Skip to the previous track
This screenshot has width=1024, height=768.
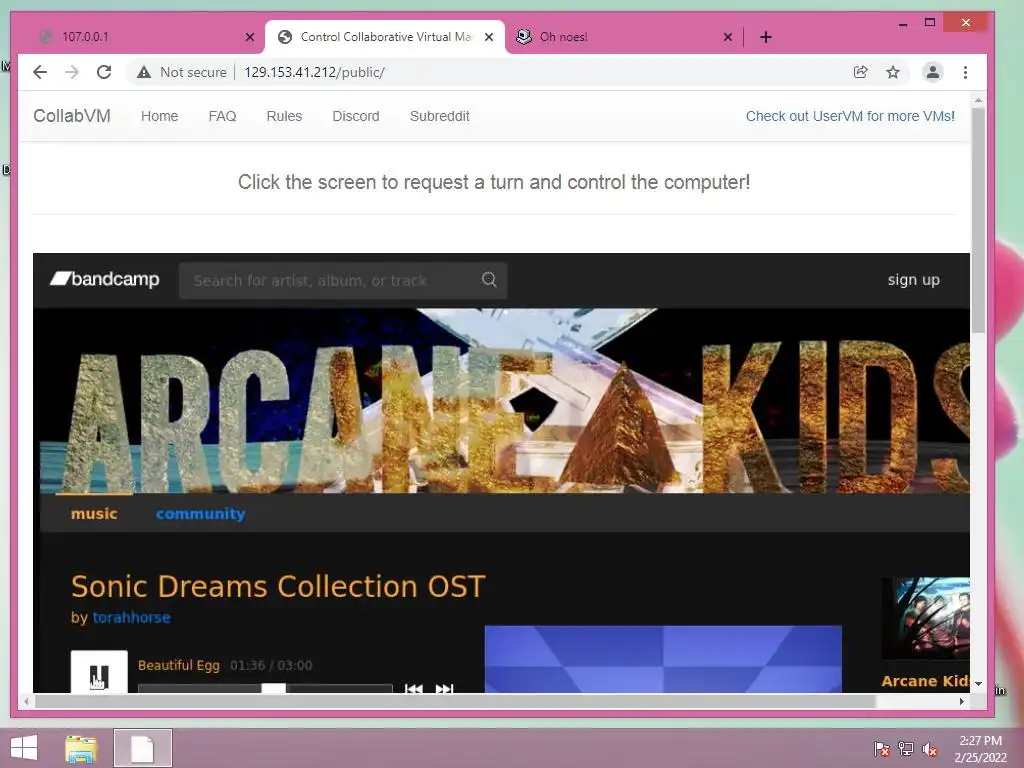click(x=413, y=688)
